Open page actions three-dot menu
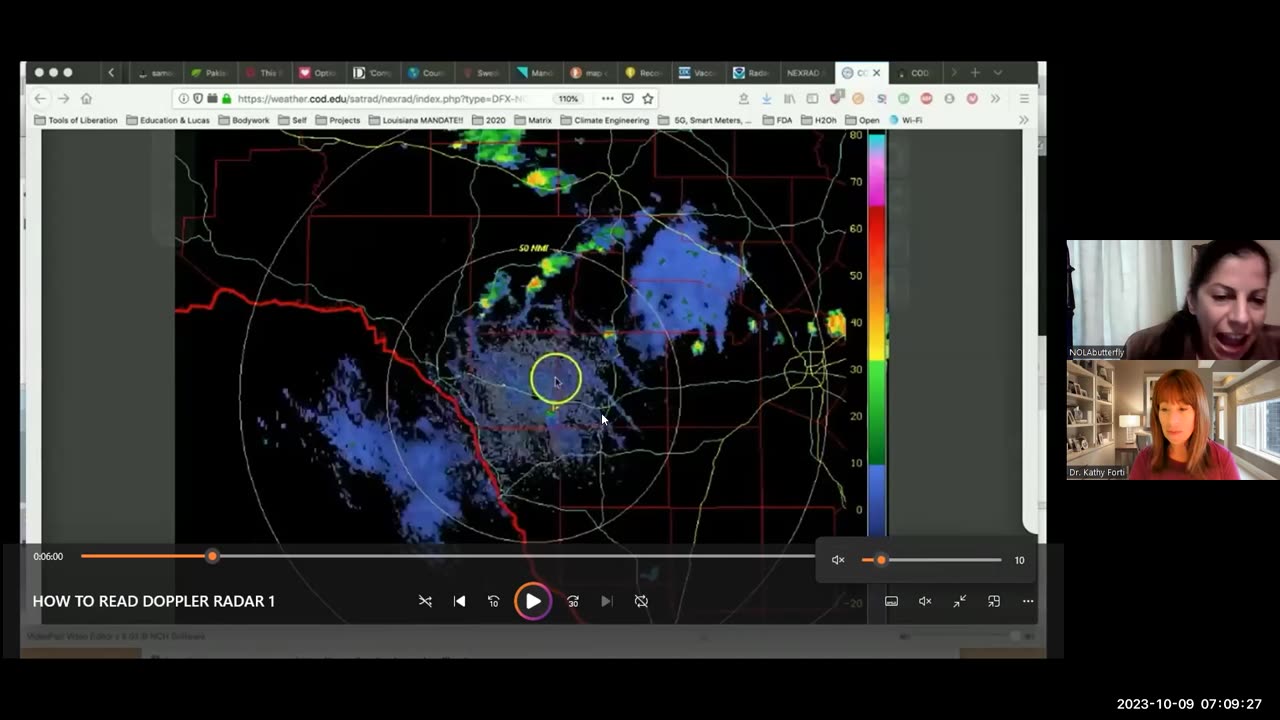1280x720 pixels. pyautogui.click(x=607, y=99)
